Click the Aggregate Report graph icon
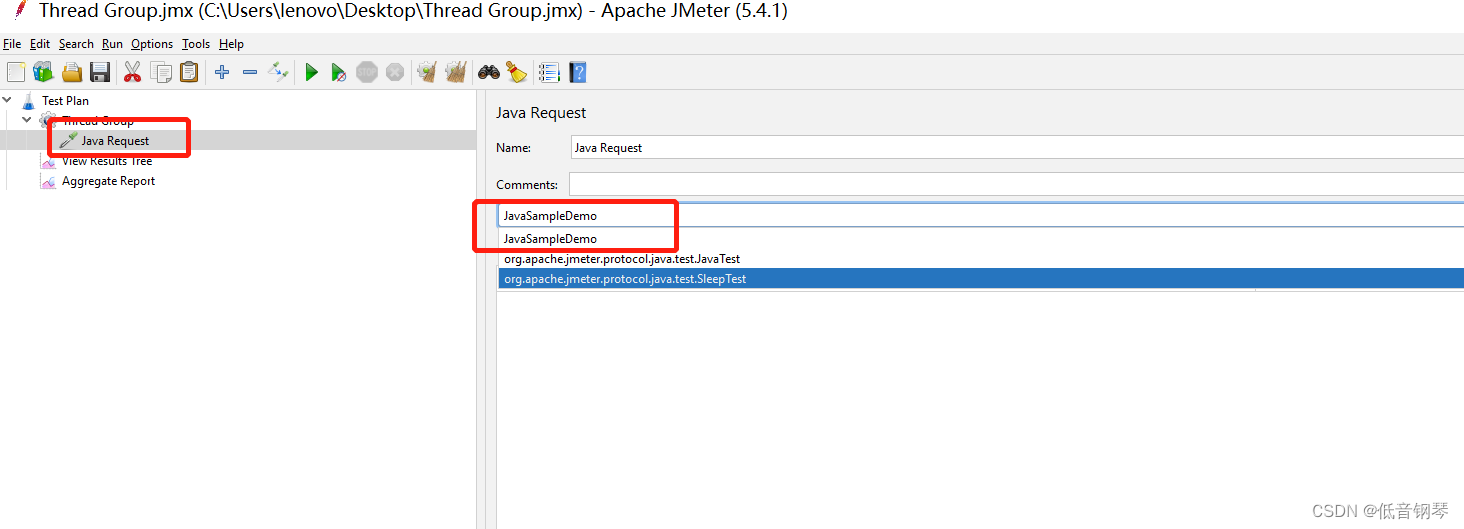Image resolution: width=1464 pixels, height=529 pixels. (47, 181)
